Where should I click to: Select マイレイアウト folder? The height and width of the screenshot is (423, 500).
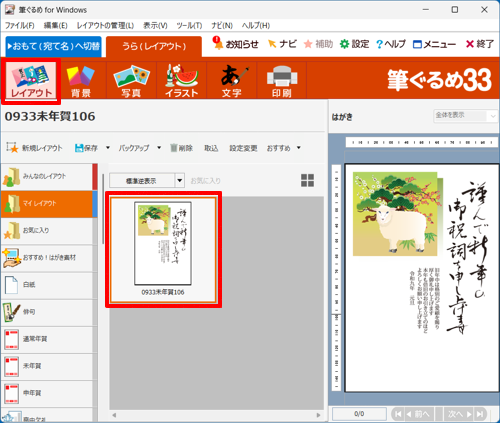47,204
